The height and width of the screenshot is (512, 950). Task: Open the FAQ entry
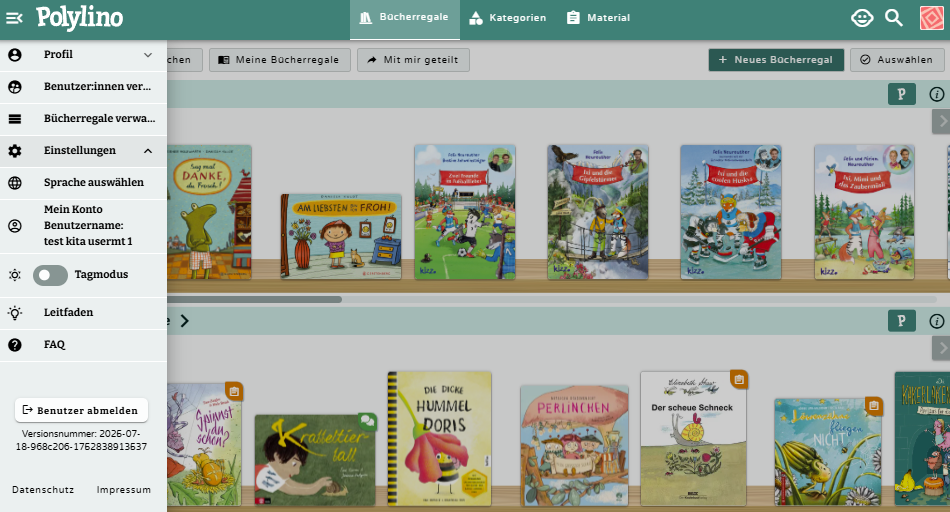coord(83,345)
